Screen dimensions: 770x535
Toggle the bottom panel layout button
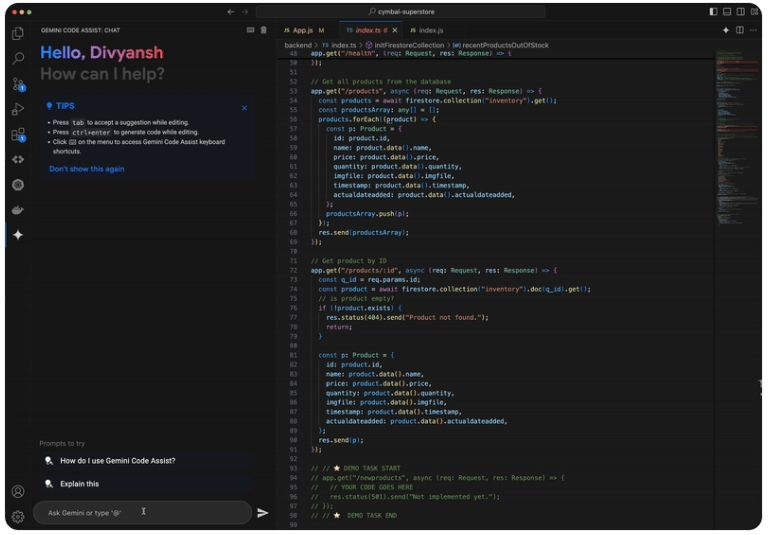tap(727, 12)
